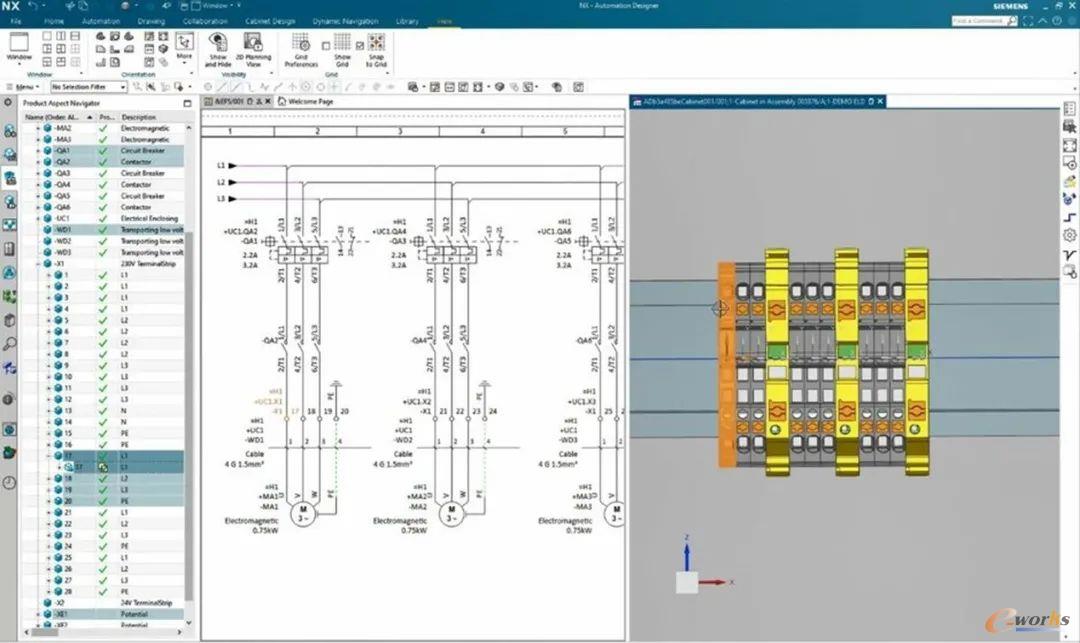Expand the -XE1 Potential node
1080x643 pixels.
(x=38, y=614)
